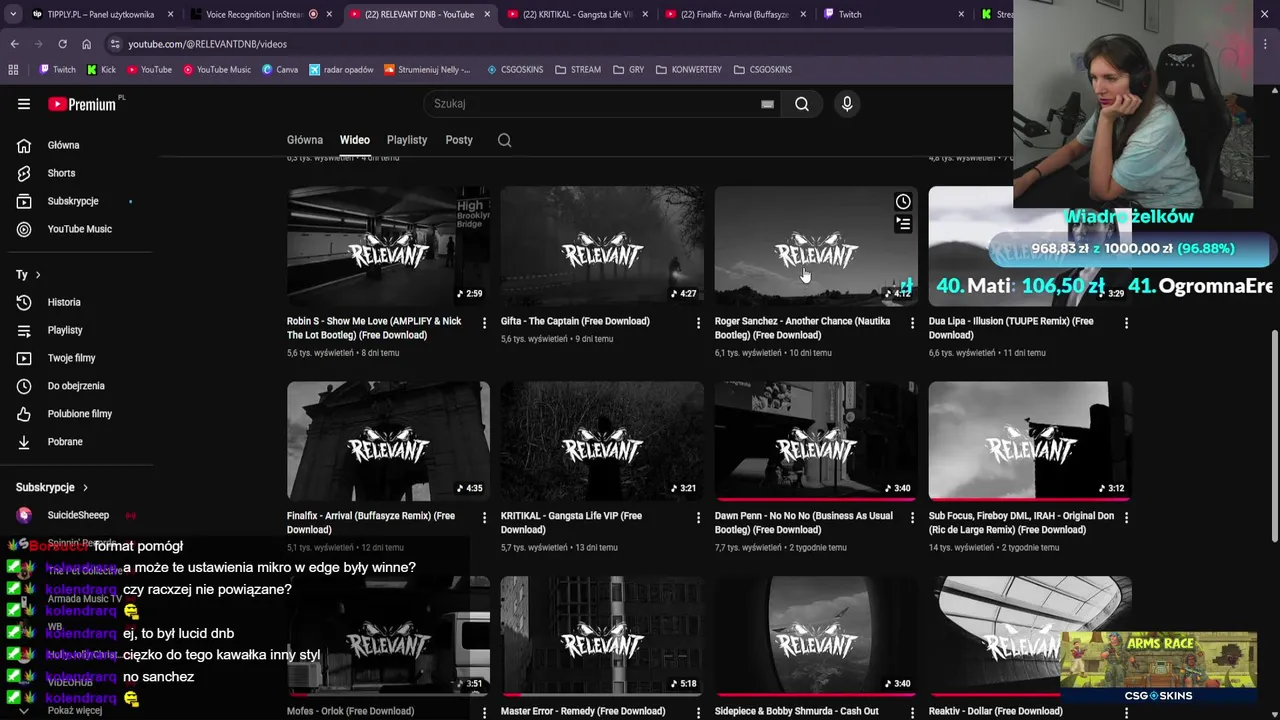
Task: Open options menu for Robin S video
Action: pyautogui.click(x=484, y=323)
